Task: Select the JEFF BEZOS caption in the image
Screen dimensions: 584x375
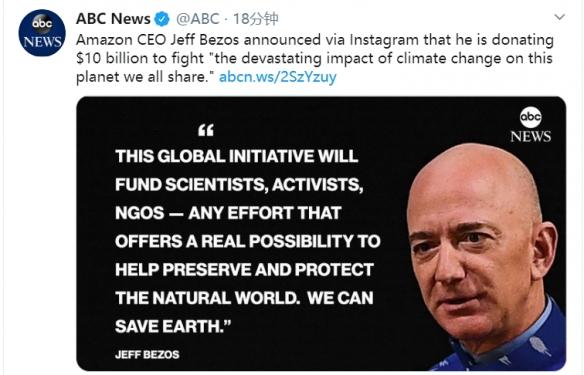Action: coord(147,354)
